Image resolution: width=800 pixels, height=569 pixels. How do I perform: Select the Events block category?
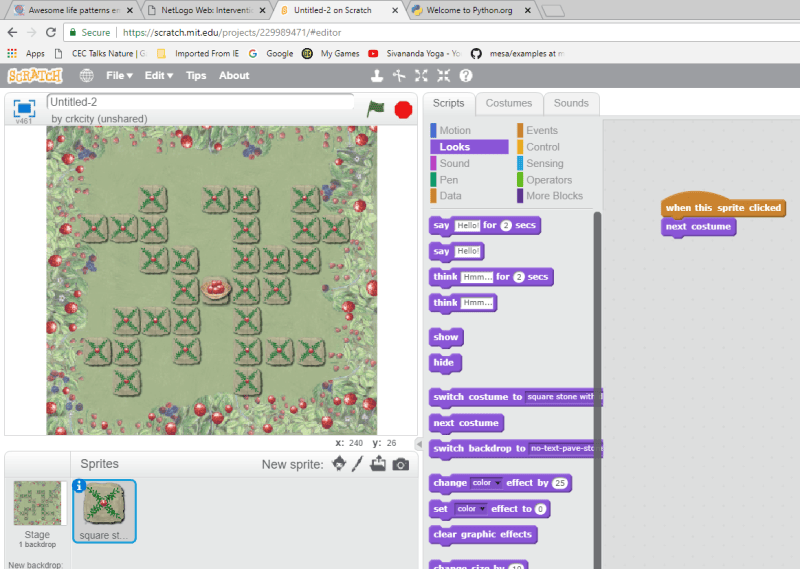coord(542,130)
